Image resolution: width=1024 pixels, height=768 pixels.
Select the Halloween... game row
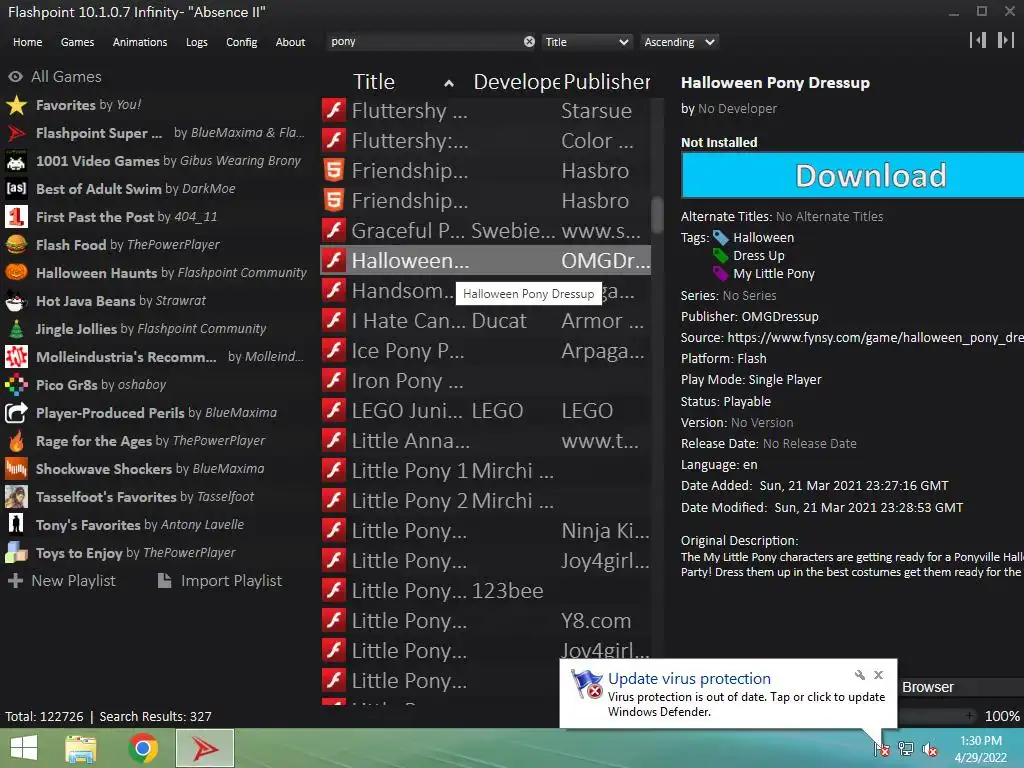click(x=486, y=261)
